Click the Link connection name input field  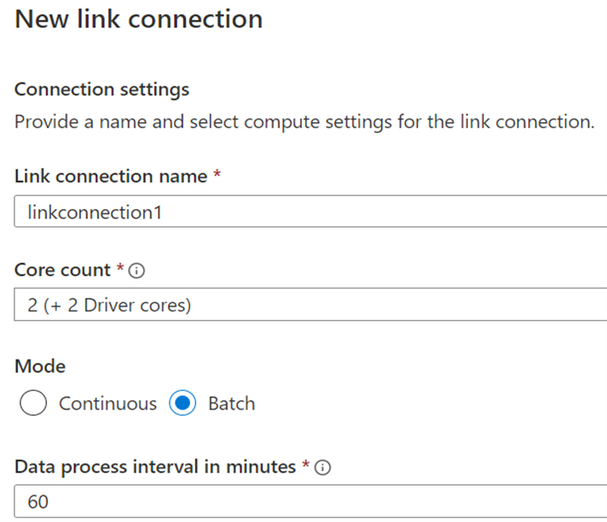pos(310,211)
